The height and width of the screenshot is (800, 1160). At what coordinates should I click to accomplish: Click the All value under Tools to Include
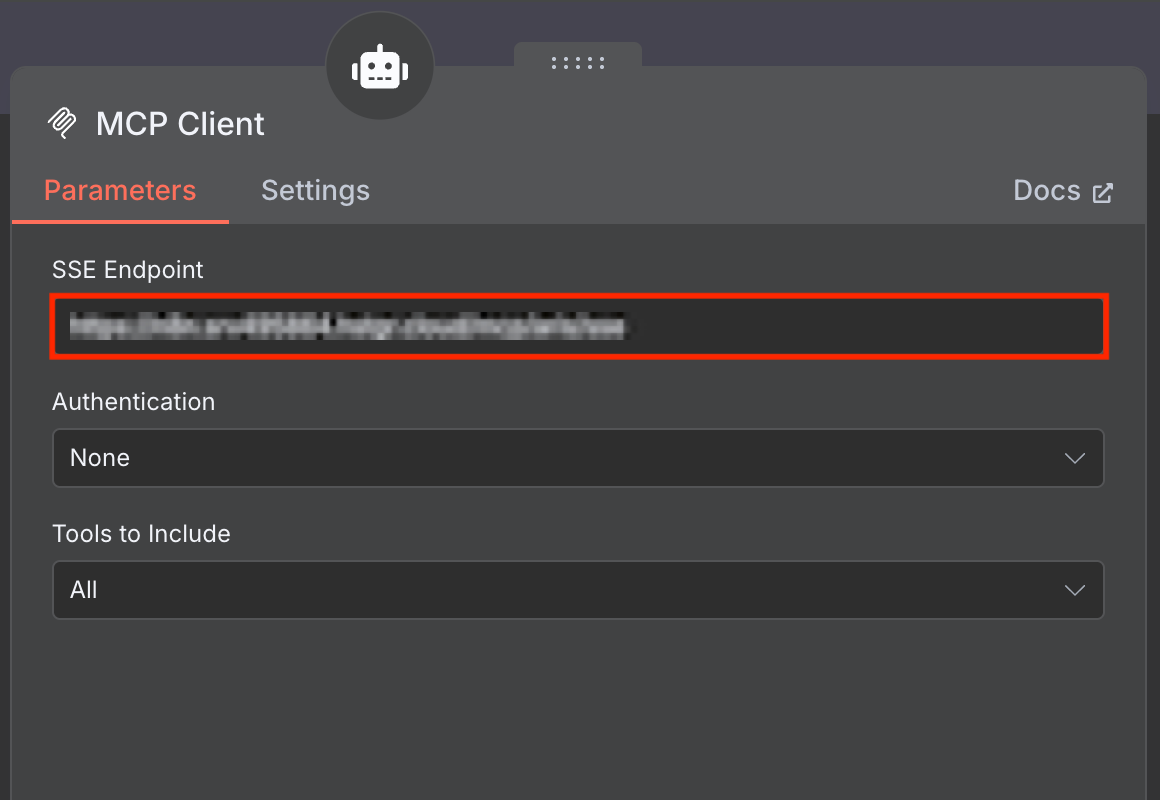click(x=83, y=590)
